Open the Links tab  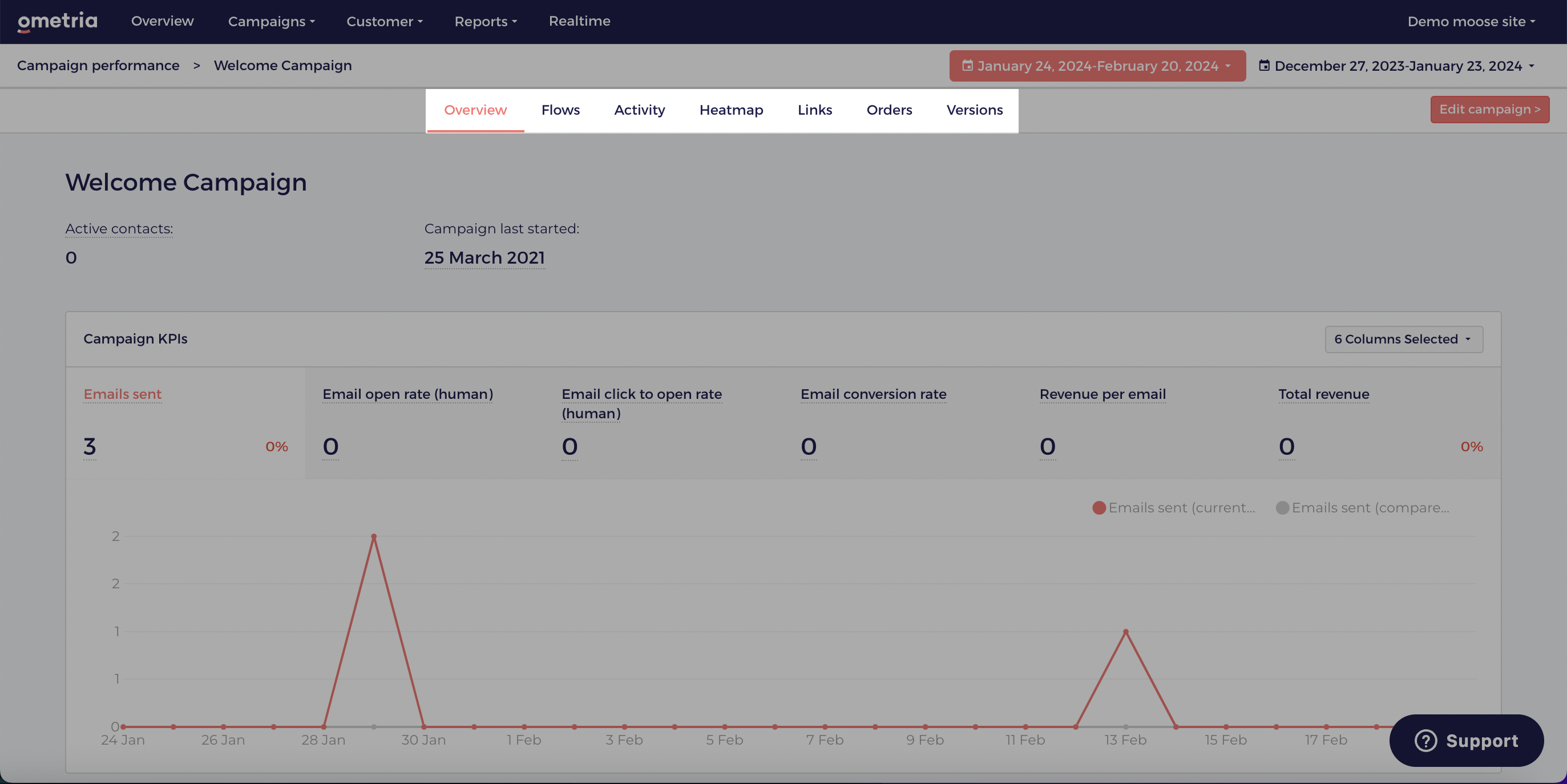point(814,110)
